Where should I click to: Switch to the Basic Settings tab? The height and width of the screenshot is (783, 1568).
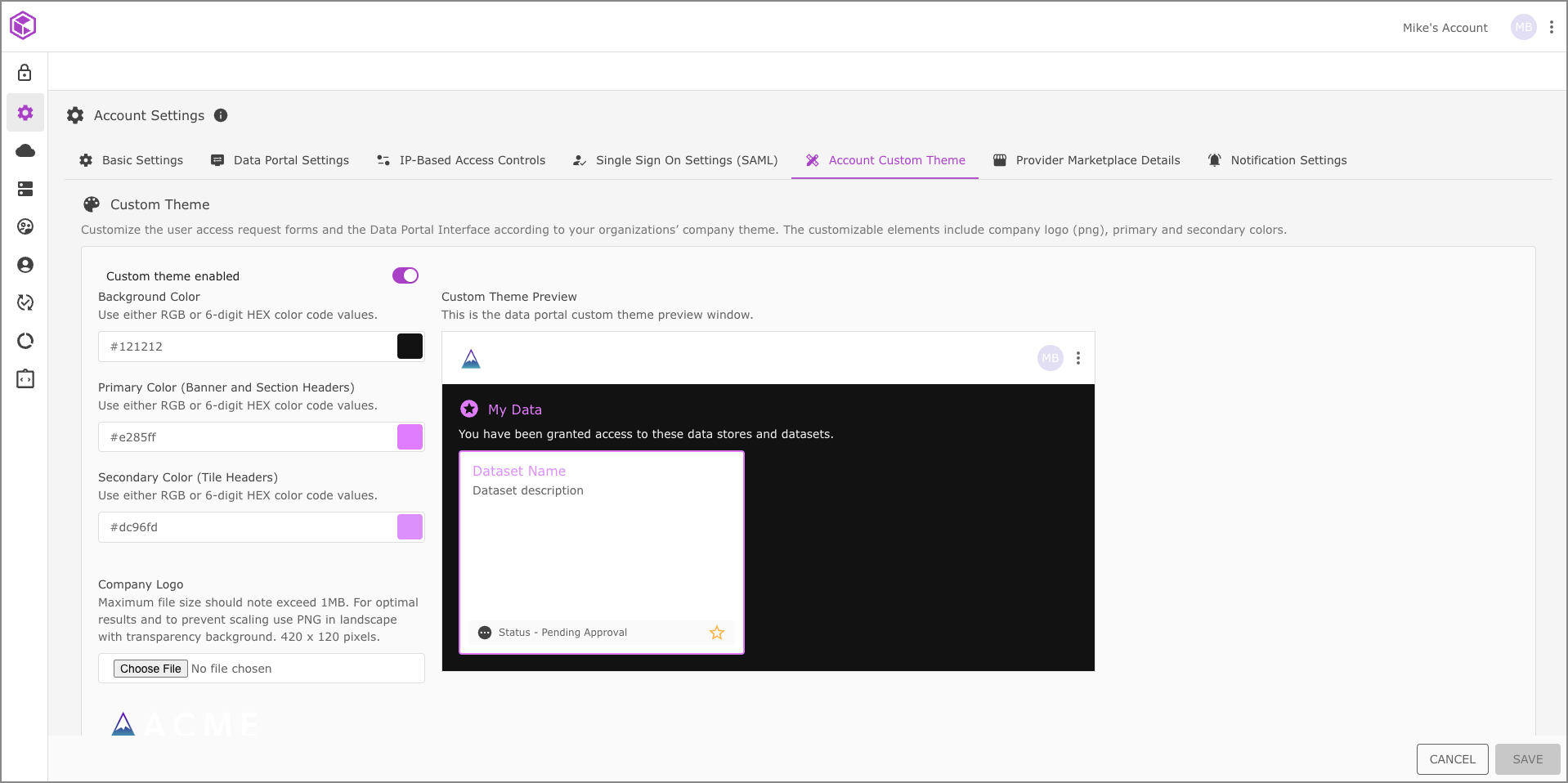point(132,160)
